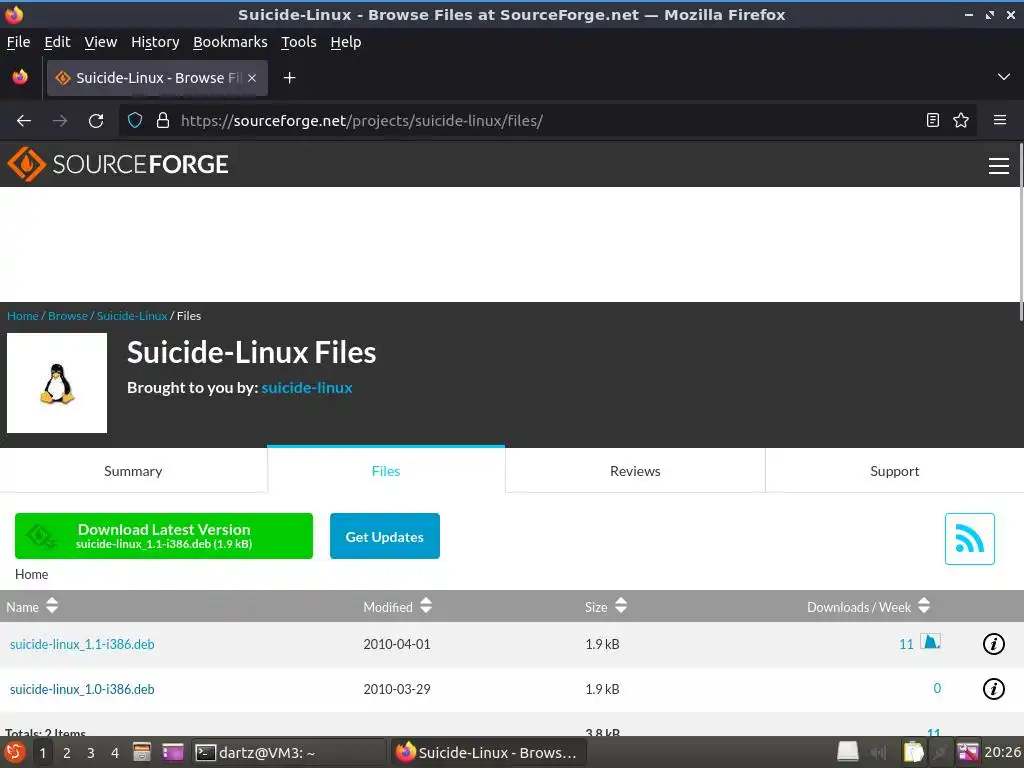This screenshot has height=768, width=1024.
Task: Open Firefox application menu
Action: pyautogui.click(x=1000, y=120)
